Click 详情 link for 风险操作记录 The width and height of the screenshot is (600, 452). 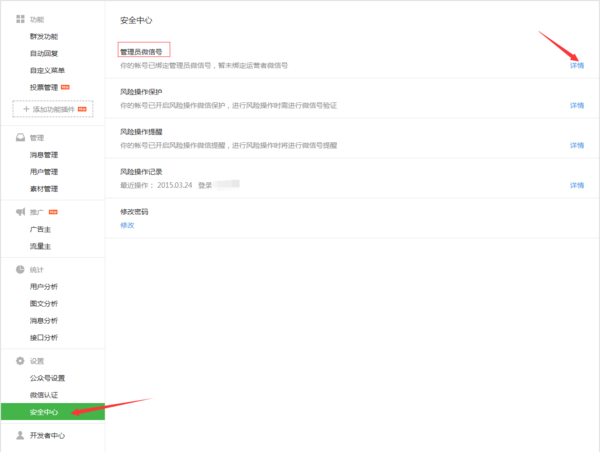pos(577,185)
